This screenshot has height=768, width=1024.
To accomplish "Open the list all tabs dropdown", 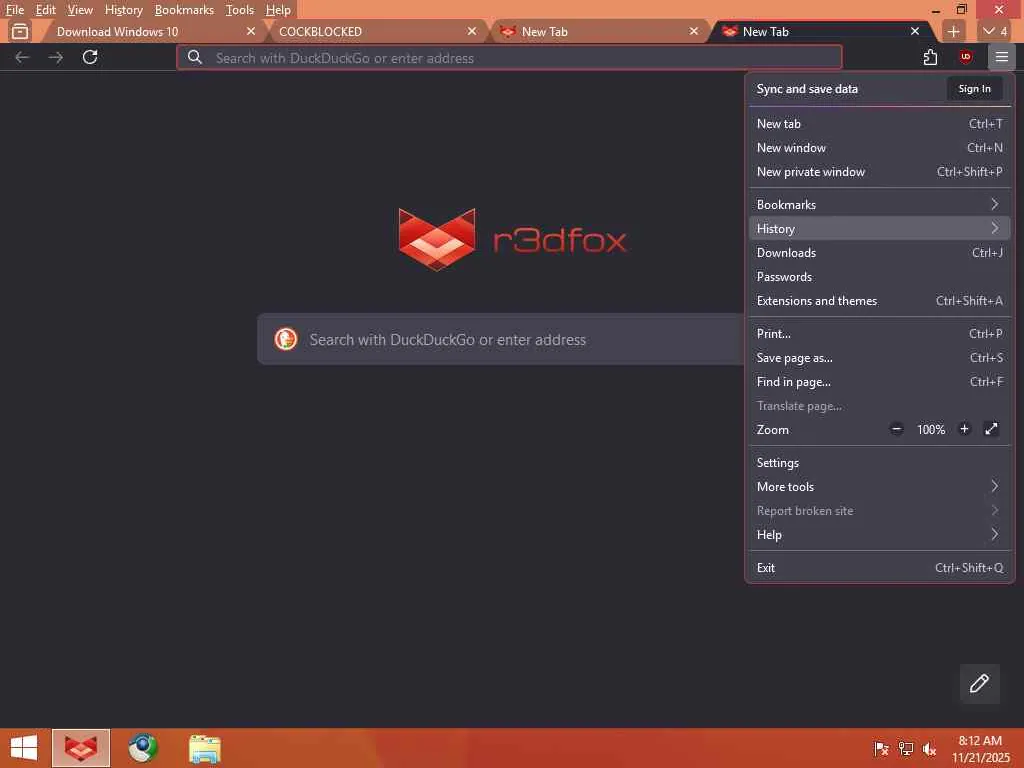I will [995, 31].
